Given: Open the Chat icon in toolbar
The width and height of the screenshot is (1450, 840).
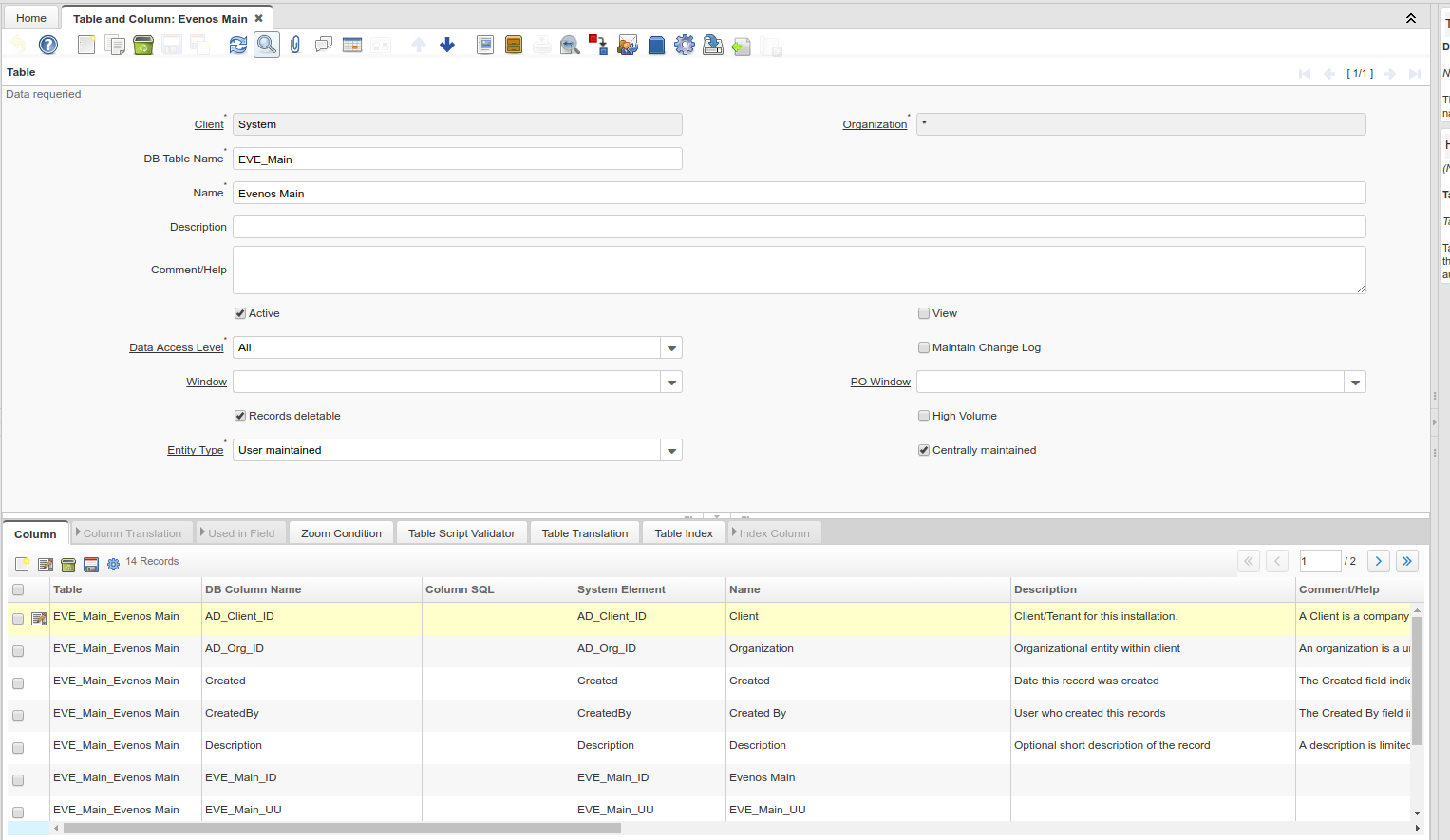Looking at the screenshot, I should click(x=324, y=45).
